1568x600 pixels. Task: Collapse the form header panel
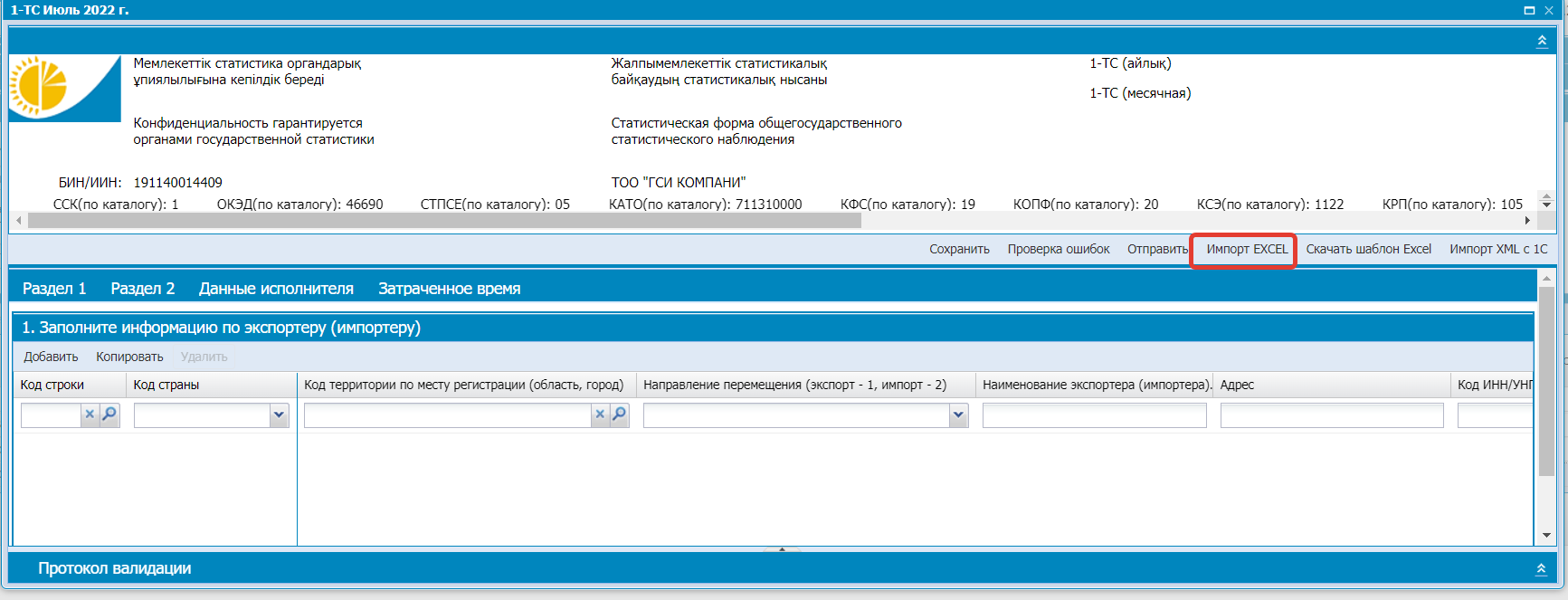click(1542, 41)
